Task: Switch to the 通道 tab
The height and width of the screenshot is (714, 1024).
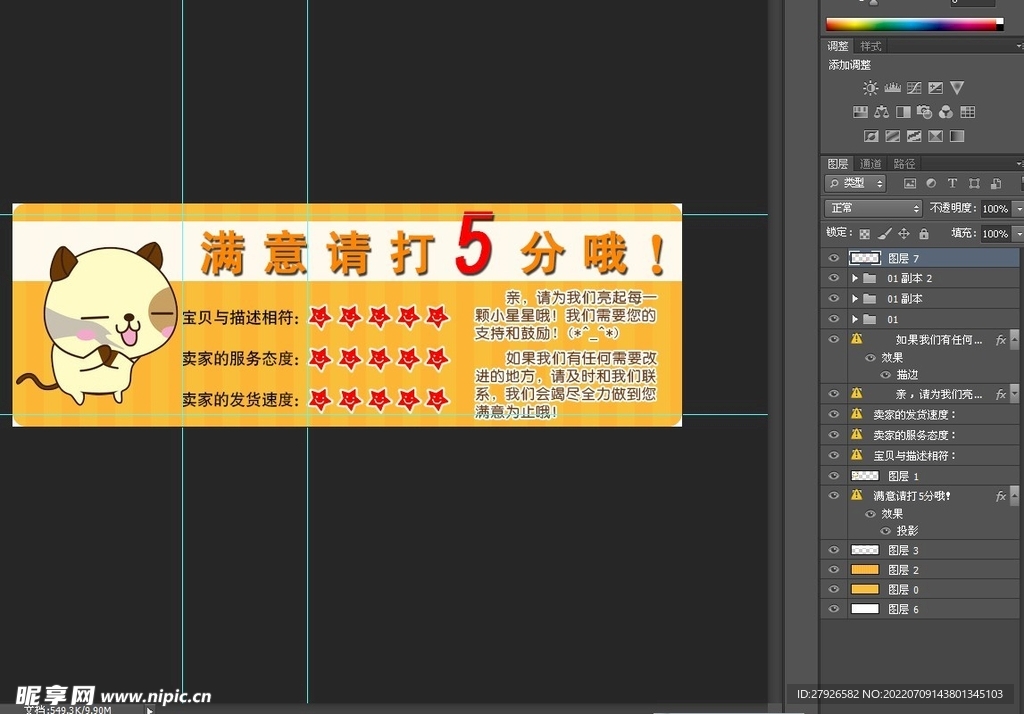Action: 871,163
